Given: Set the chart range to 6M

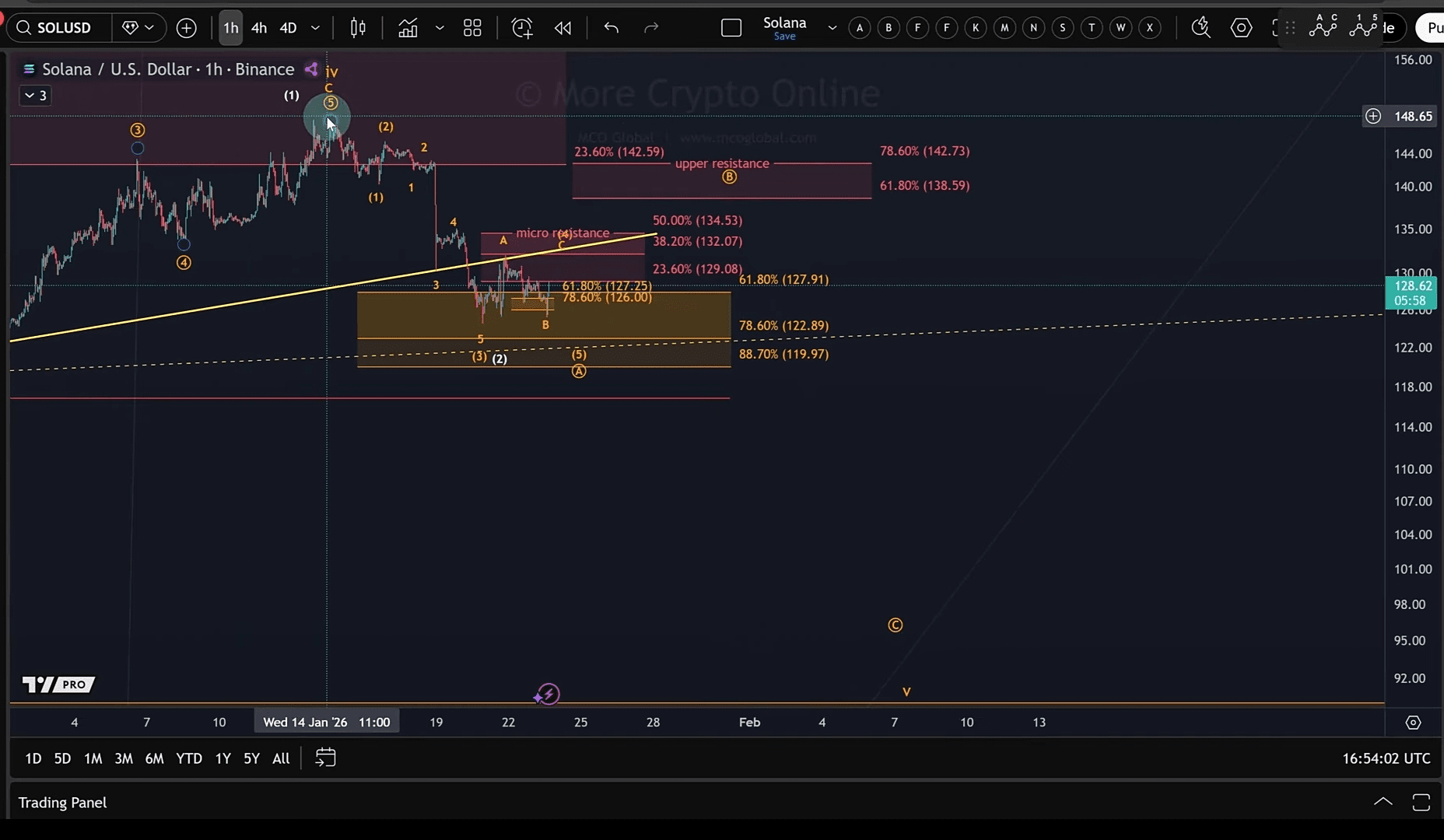Looking at the screenshot, I should (x=154, y=758).
